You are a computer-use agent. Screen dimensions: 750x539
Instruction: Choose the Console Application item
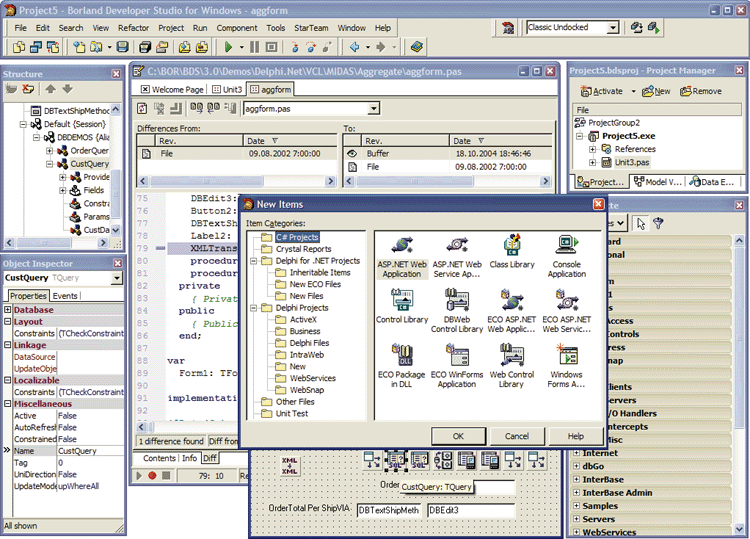567,257
